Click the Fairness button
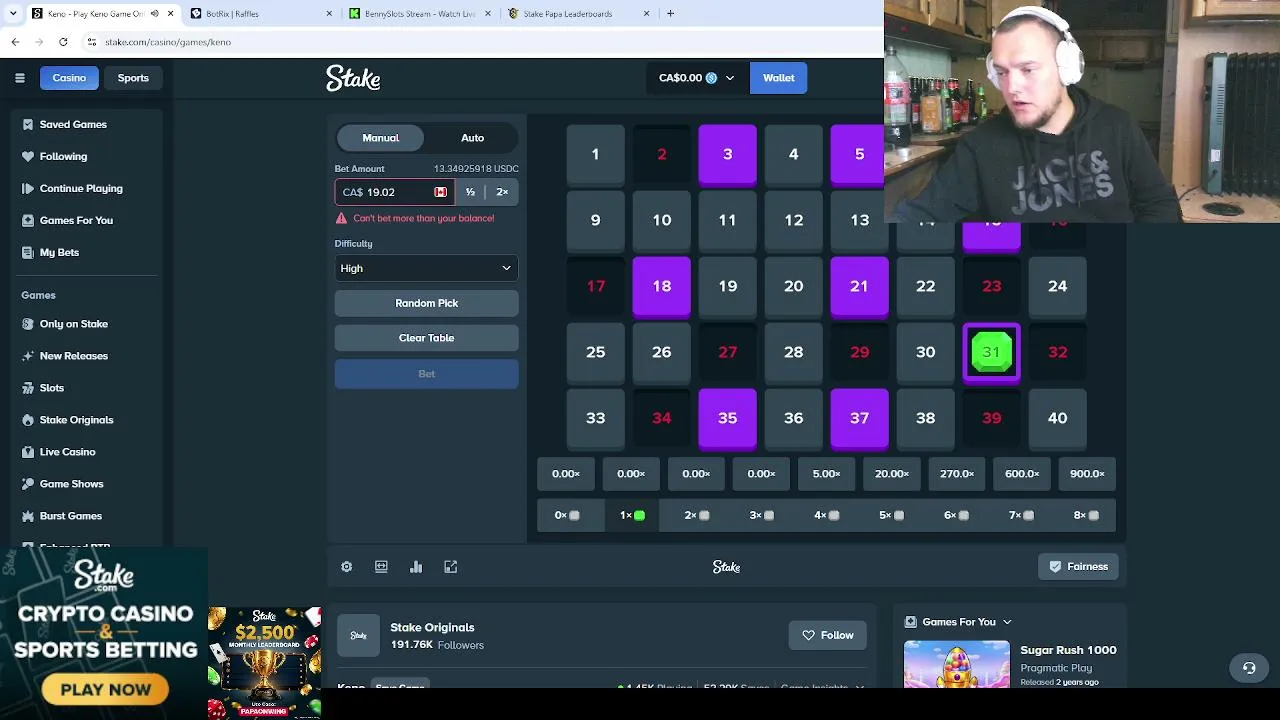 click(x=1077, y=567)
